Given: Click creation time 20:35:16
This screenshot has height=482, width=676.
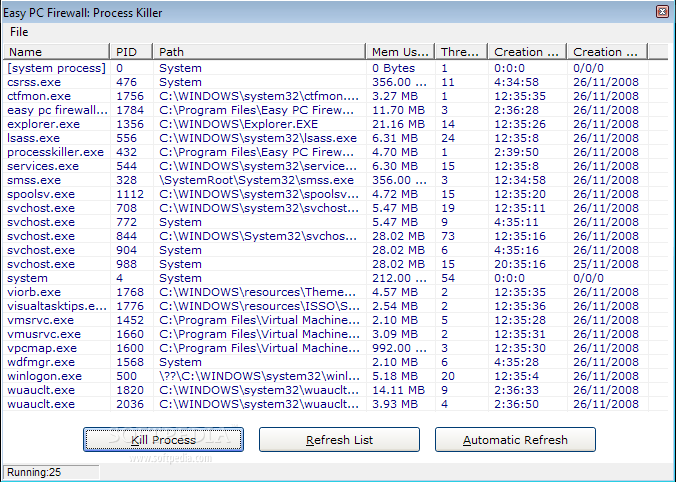Looking at the screenshot, I should click(x=520, y=264).
